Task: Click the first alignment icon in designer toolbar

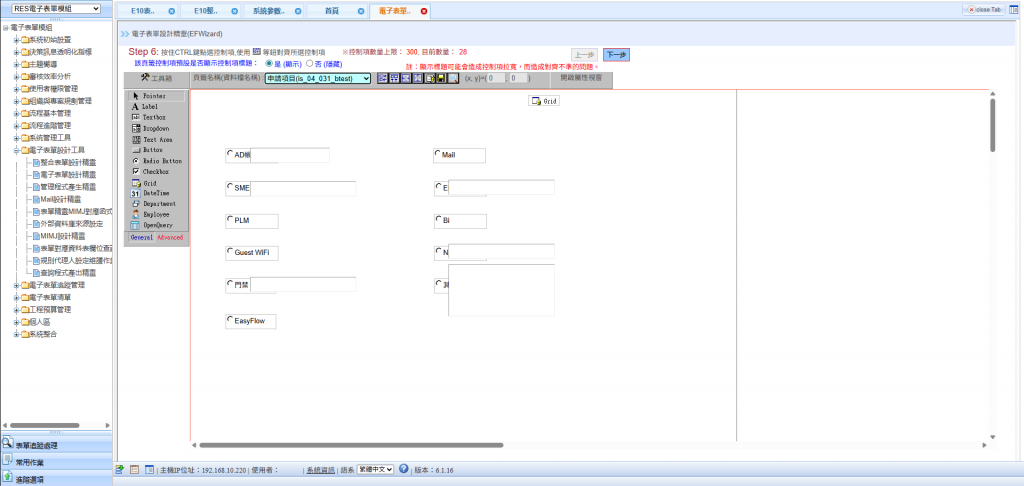Action: (x=383, y=78)
